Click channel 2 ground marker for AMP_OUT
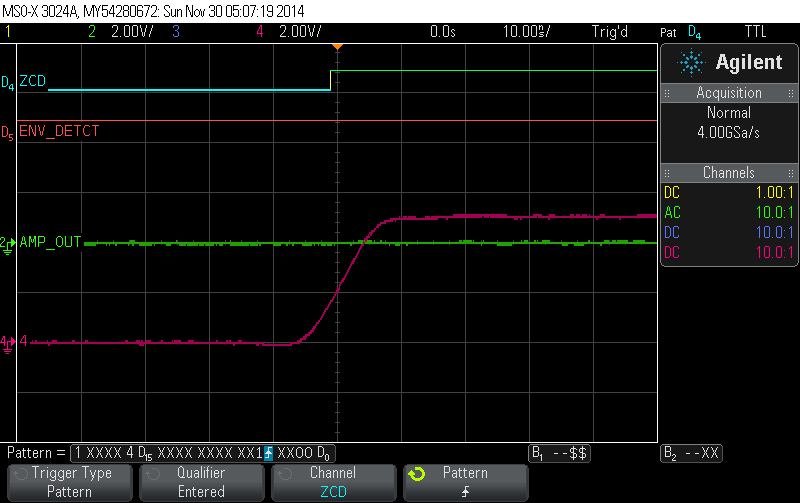This screenshot has width=800, height=503. [8, 242]
